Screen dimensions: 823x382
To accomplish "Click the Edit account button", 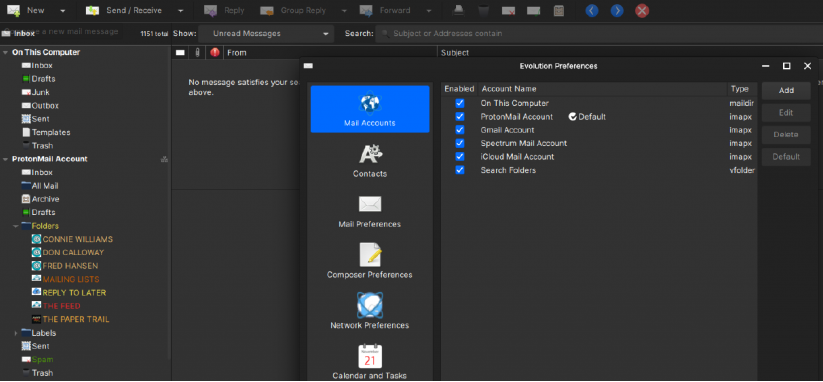I will tap(786, 113).
